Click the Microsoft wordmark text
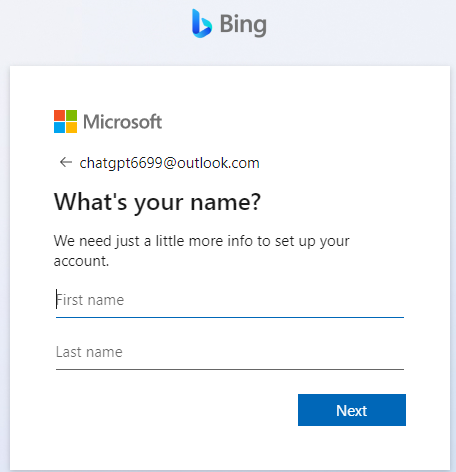Viewport: 456px width, 472px height. pyautogui.click(x=122, y=122)
